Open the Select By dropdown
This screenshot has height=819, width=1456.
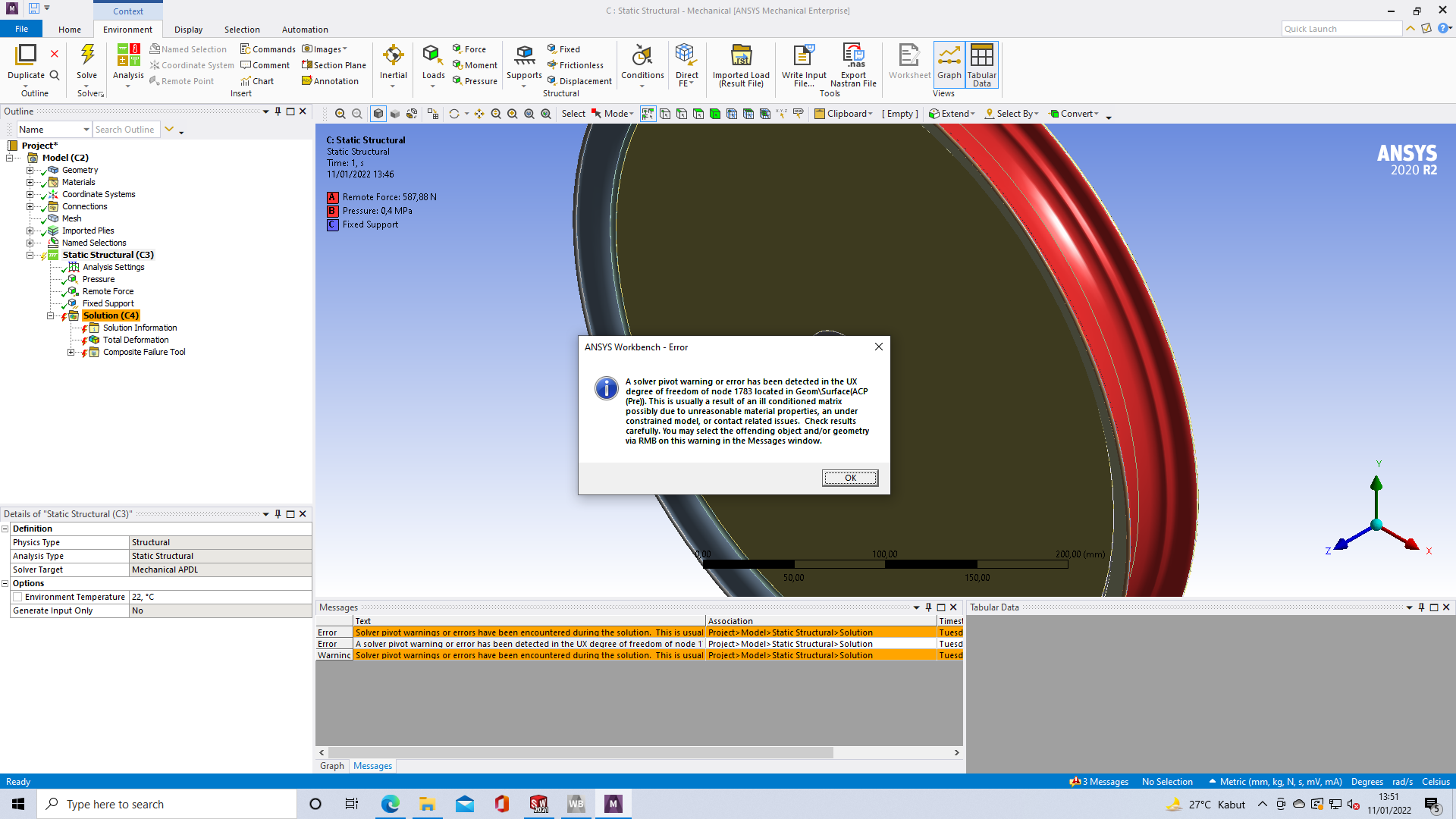coord(1012,114)
